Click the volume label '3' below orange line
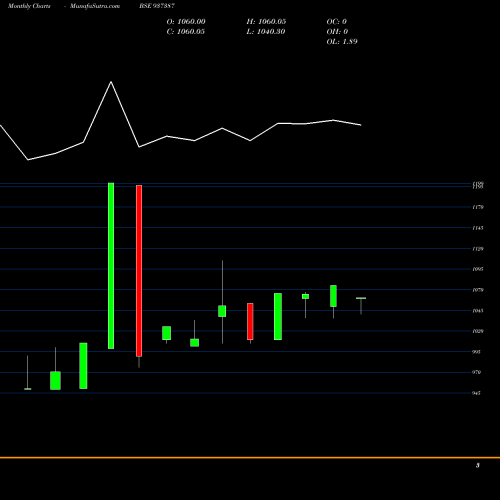Viewport: 500px width, 500px height. [478, 465]
